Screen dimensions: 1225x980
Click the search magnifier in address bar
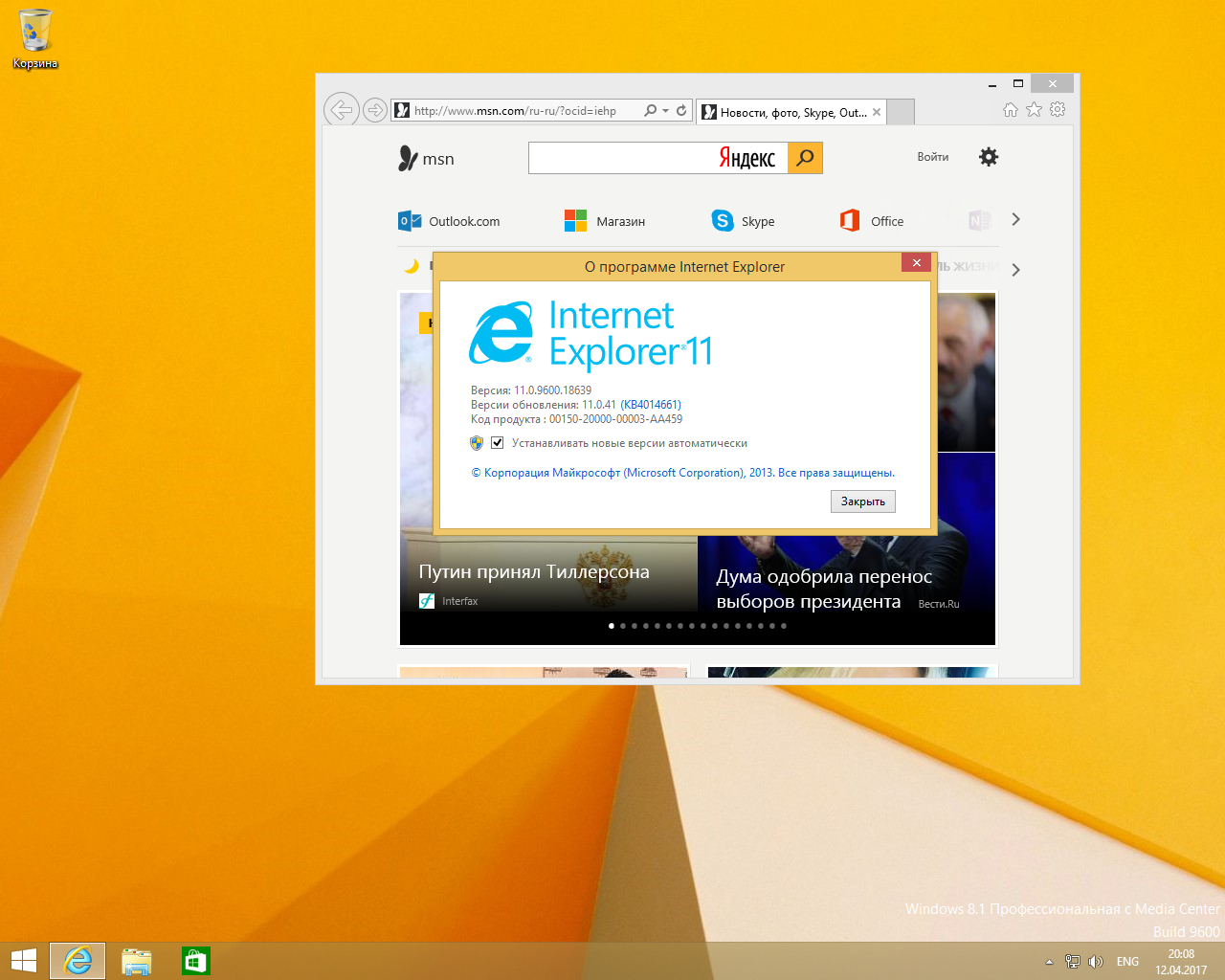point(651,111)
